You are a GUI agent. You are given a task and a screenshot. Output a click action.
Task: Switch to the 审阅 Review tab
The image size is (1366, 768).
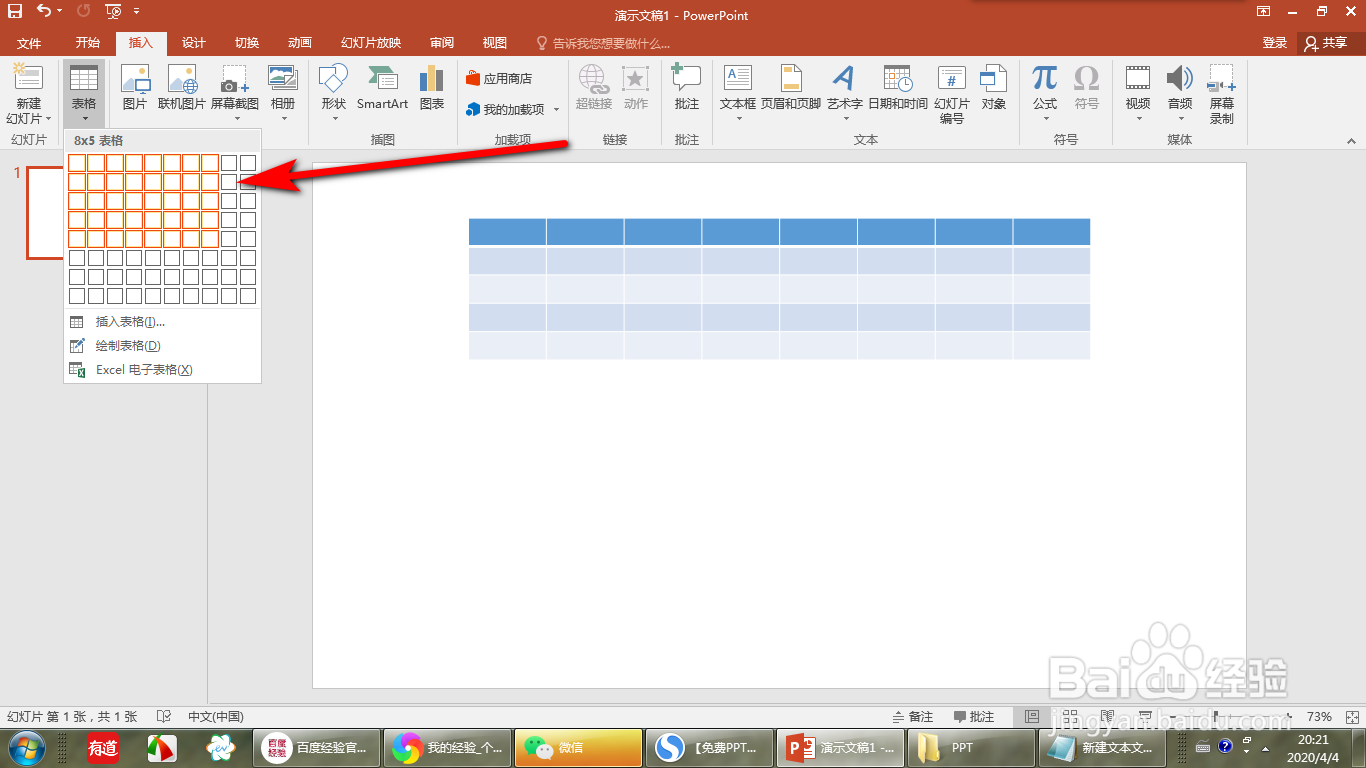(x=442, y=43)
